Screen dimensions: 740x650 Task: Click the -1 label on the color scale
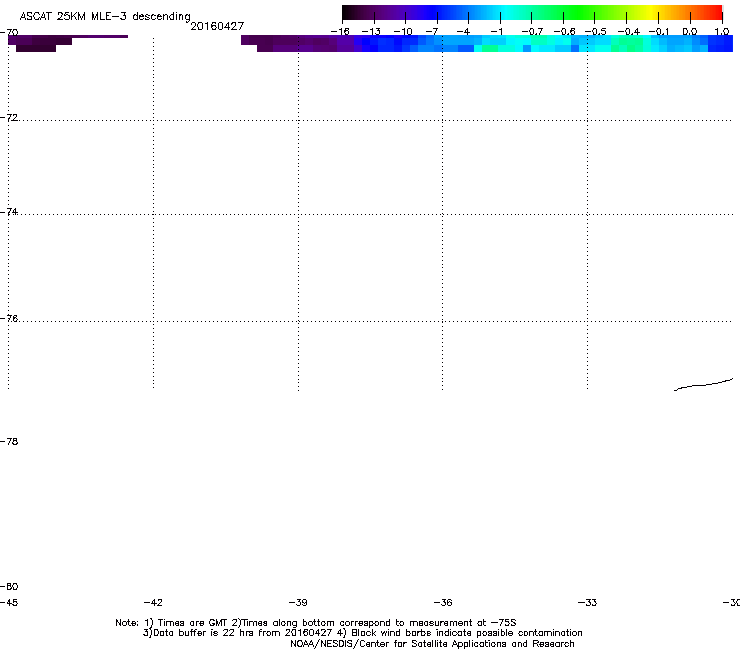[496, 32]
